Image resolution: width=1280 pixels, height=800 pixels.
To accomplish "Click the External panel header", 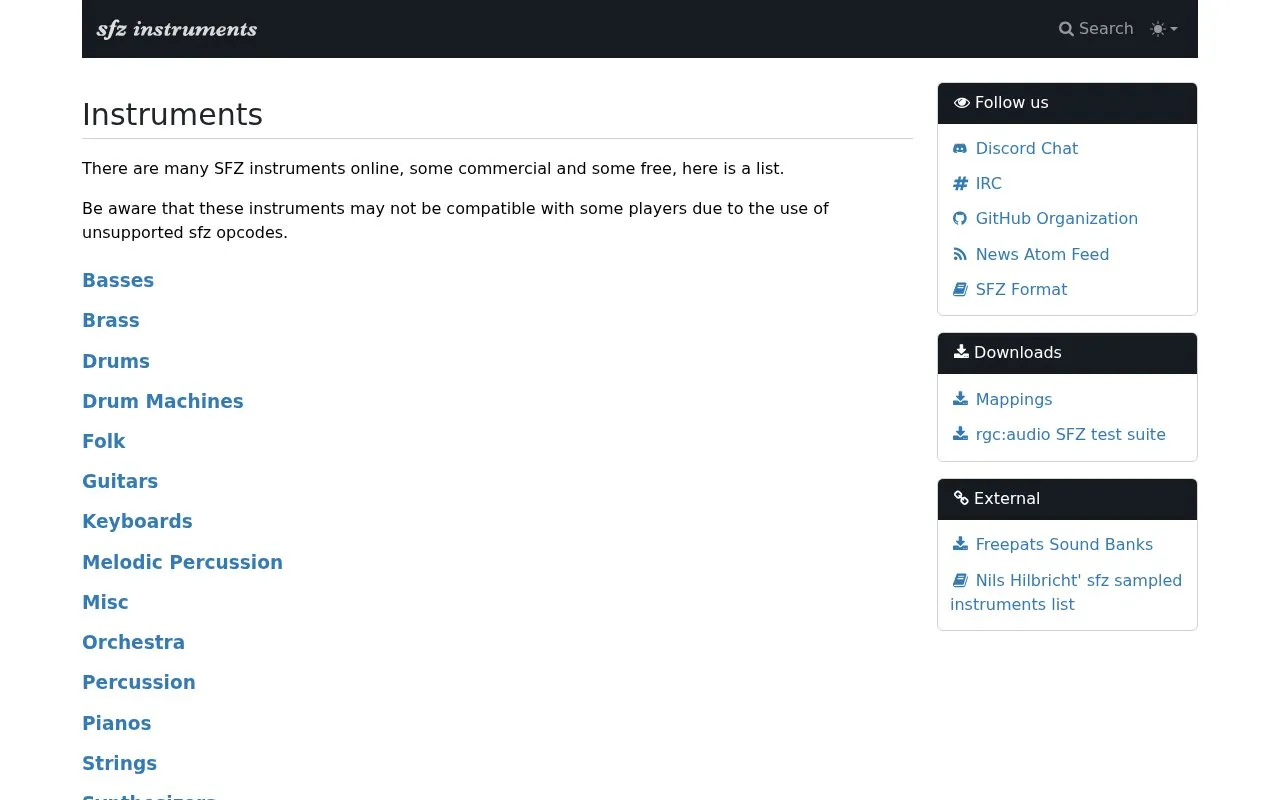I will coord(1067,499).
